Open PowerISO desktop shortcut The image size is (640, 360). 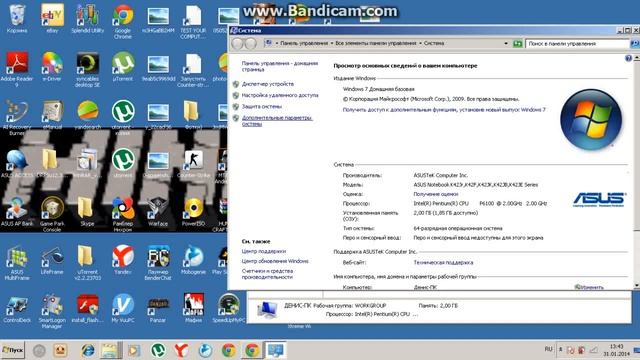193,211
